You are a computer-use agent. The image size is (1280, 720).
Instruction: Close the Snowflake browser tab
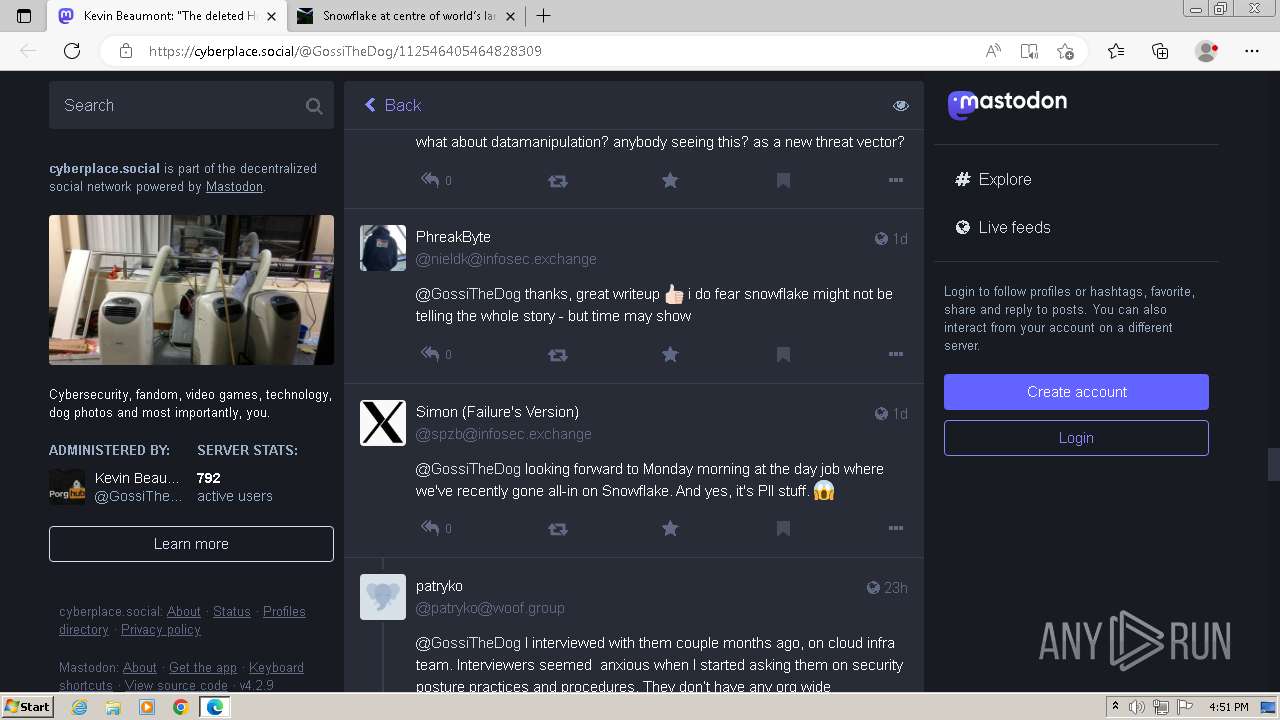510,16
